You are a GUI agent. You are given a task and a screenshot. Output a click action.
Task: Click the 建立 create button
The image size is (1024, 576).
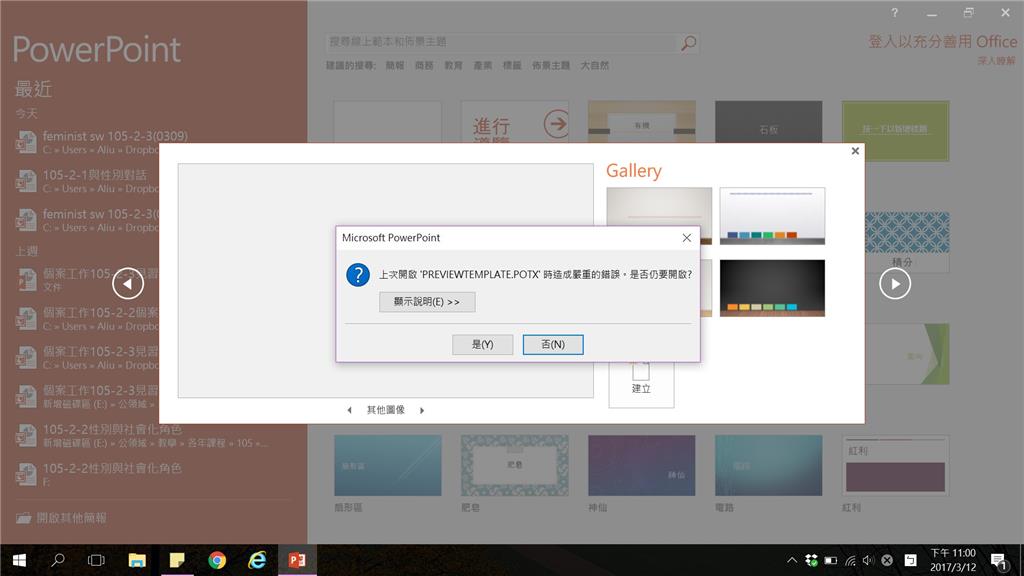click(x=641, y=385)
